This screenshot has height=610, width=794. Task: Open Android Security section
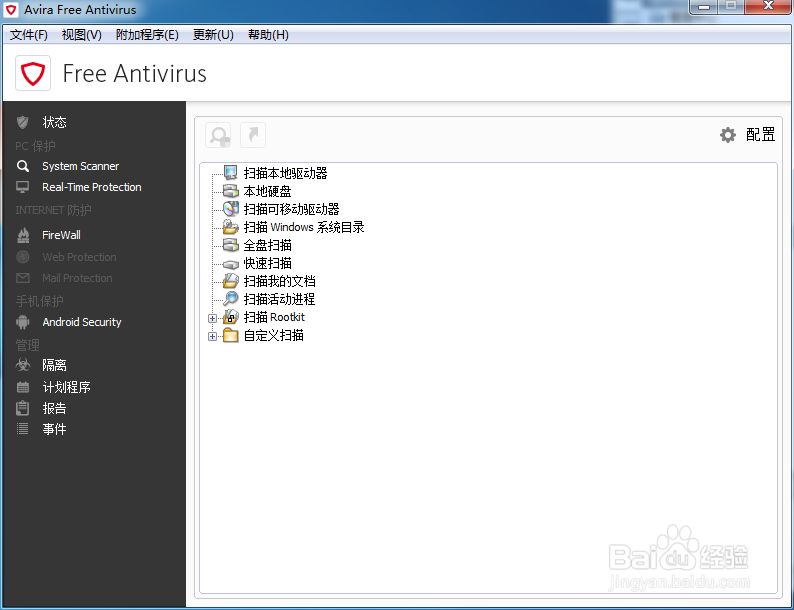[x=82, y=322]
